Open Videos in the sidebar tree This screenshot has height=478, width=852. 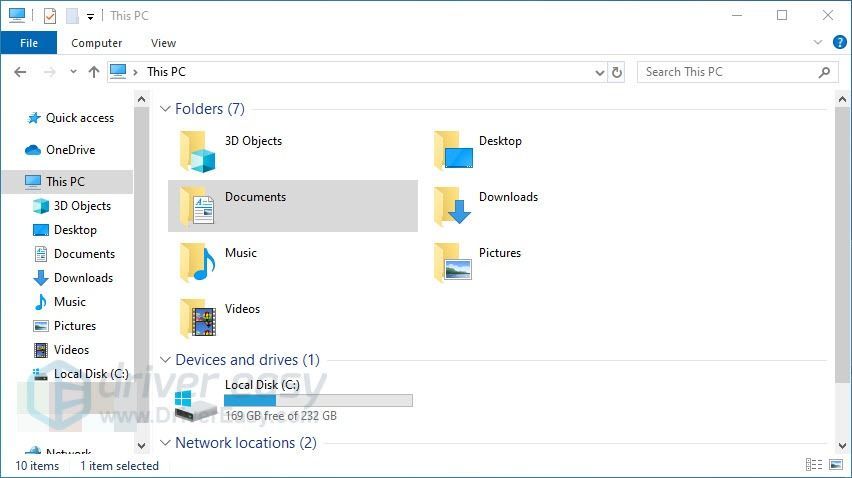point(71,349)
